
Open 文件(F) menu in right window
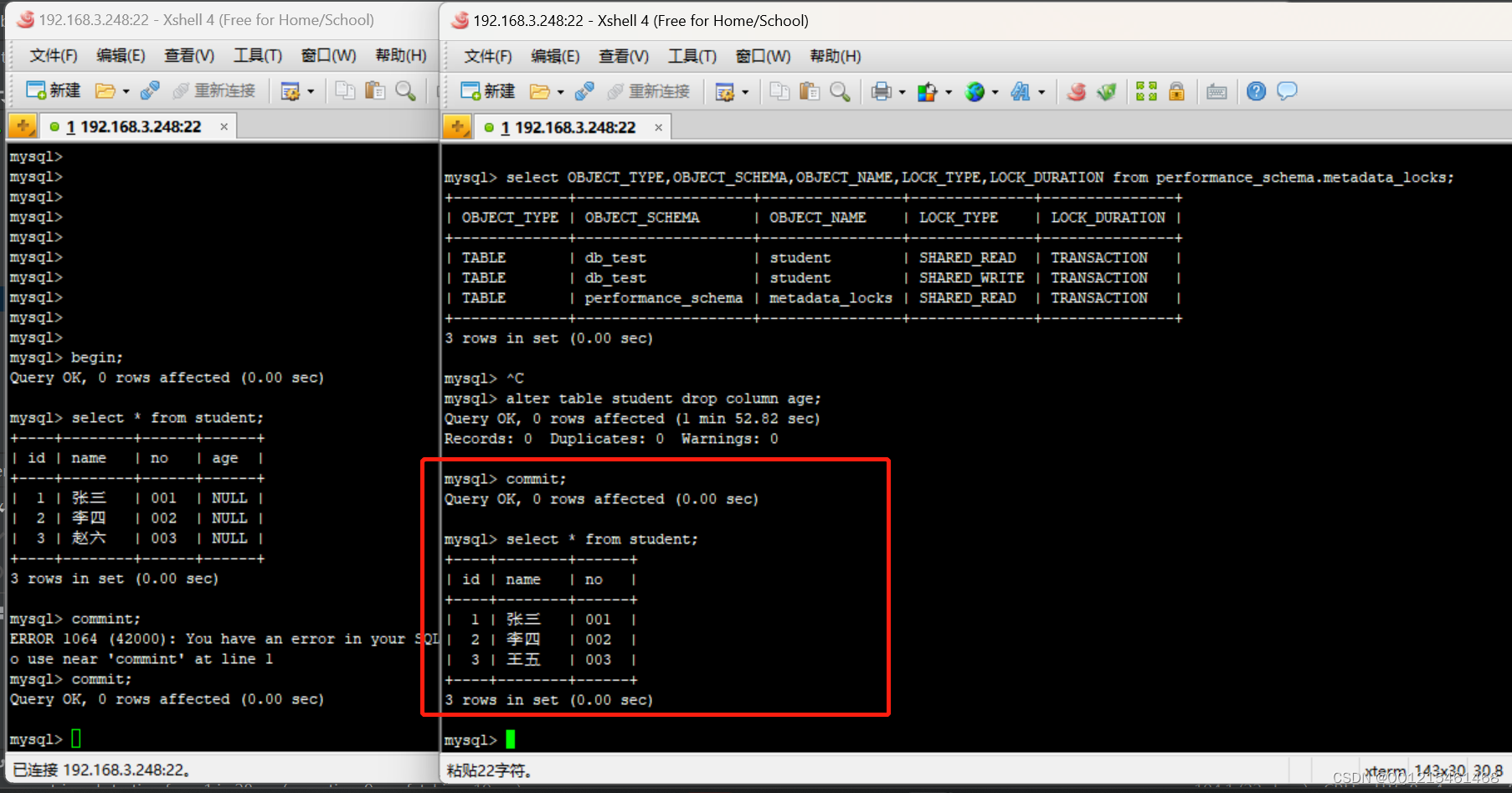tap(487, 56)
